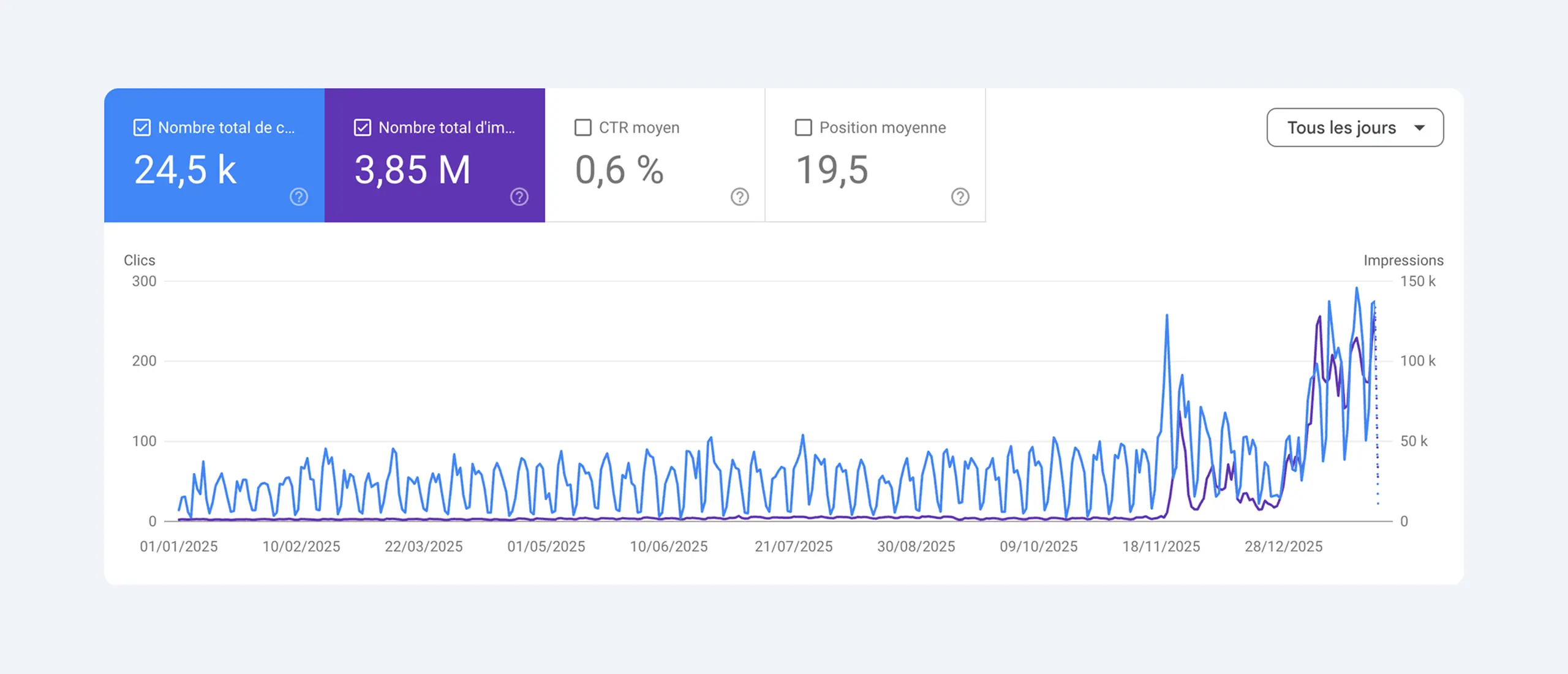Select the 3,85 M impressions metric card
This screenshot has width=1568, height=674.
[x=413, y=170]
